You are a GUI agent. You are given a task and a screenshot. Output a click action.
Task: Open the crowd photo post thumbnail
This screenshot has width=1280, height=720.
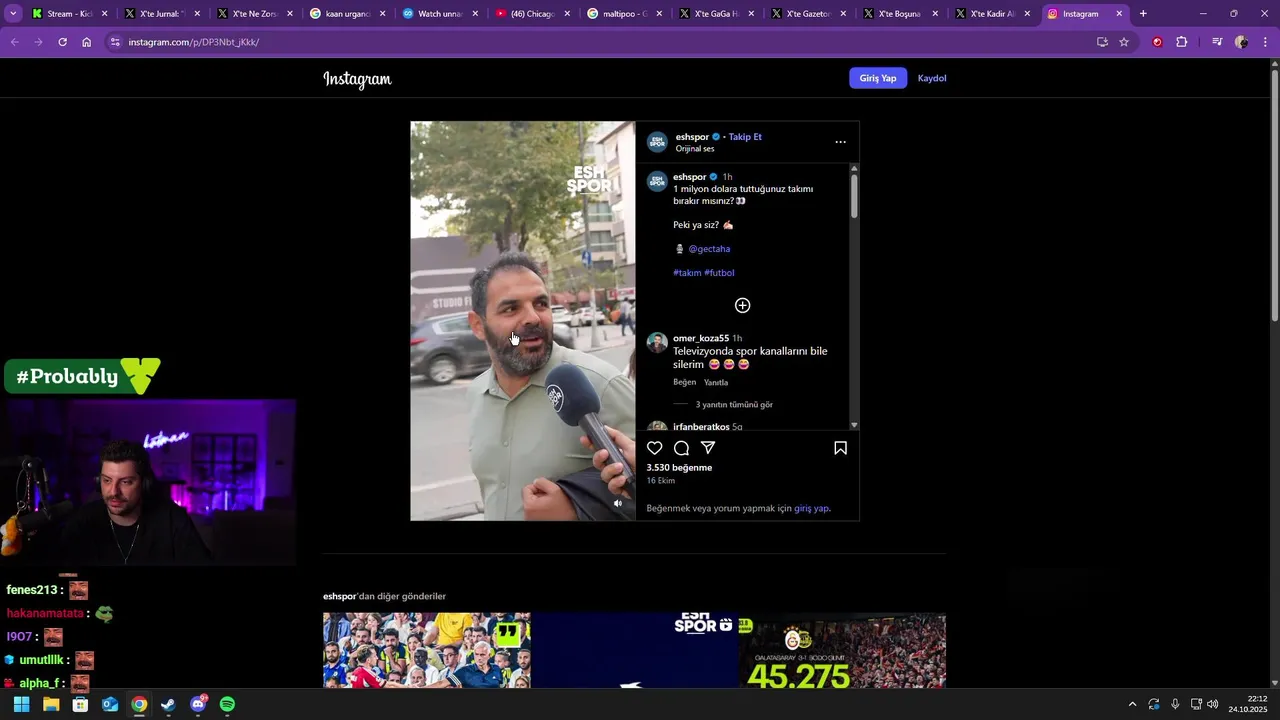[427, 650]
